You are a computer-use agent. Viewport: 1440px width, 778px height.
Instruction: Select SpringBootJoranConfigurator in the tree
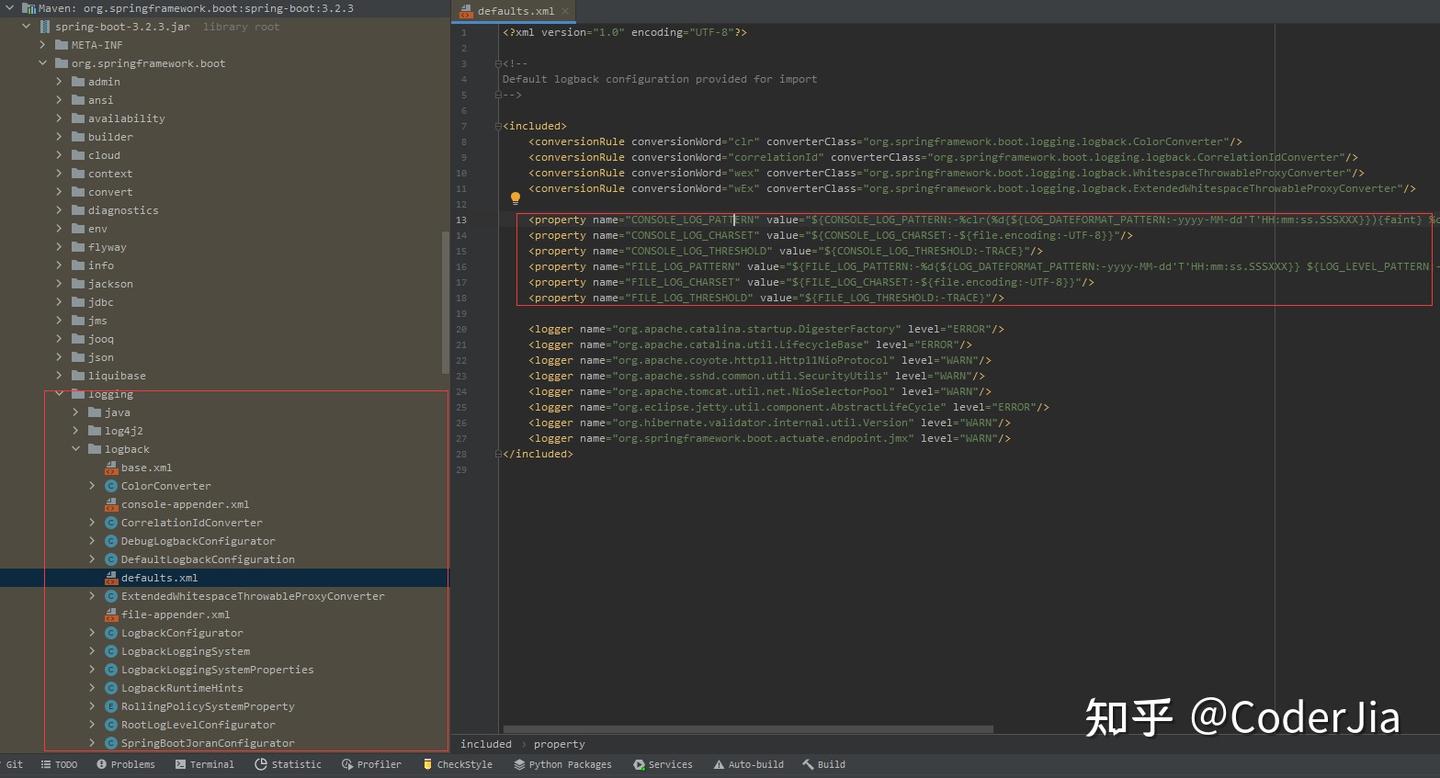[x=208, y=744]
